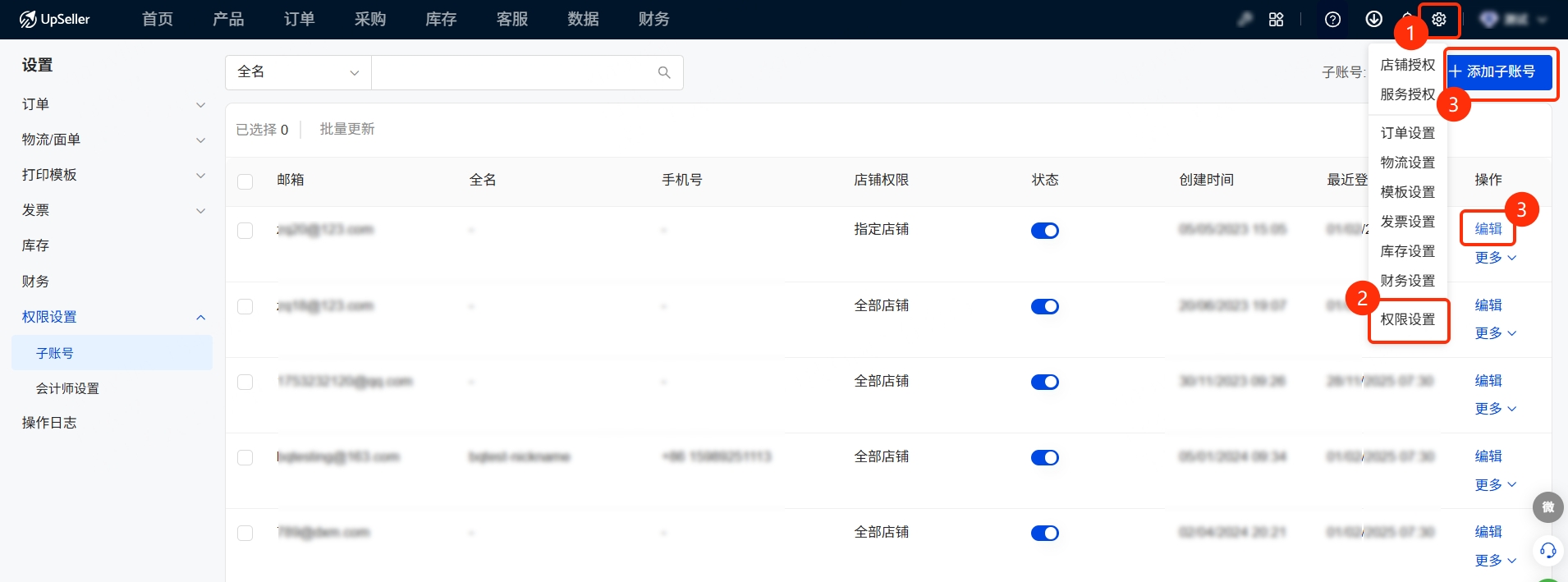Image resolution: width=1568 pixels, height=582 pixels.
Task: Click the 邮箱 column header
Action: click(291, 180)
